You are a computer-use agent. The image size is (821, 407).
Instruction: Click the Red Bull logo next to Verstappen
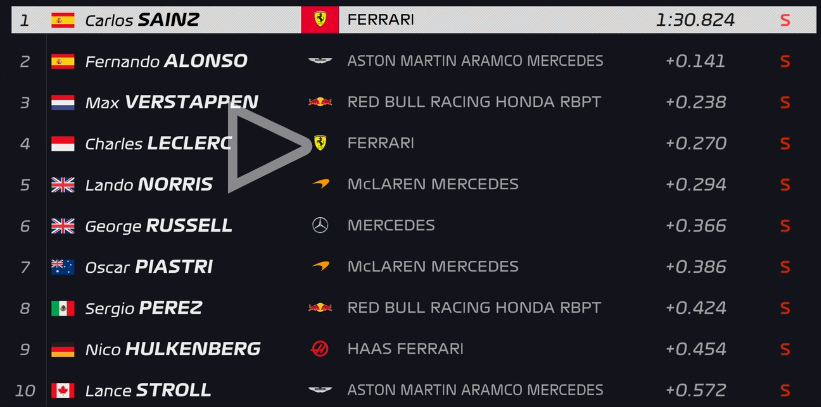pos(320,102)
